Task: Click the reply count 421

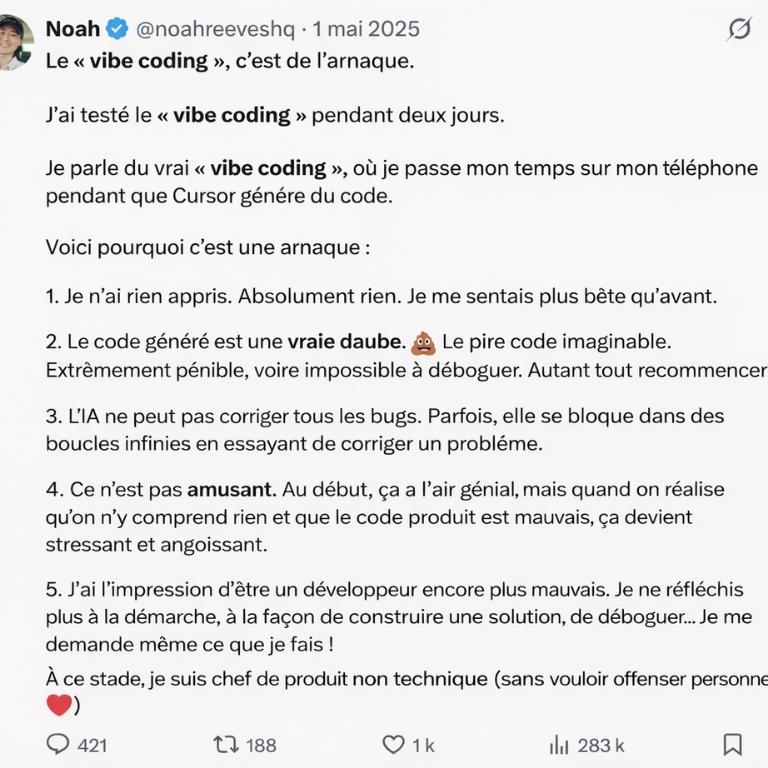Action: coord(92,745)
